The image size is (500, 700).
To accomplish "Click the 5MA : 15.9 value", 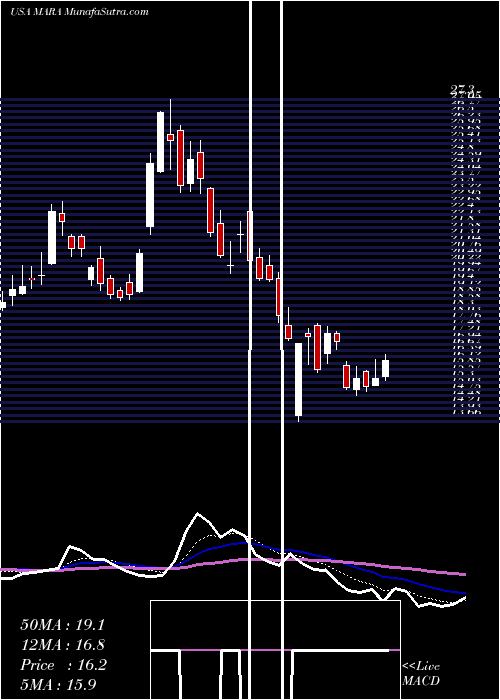I will (x=58, y=684).
